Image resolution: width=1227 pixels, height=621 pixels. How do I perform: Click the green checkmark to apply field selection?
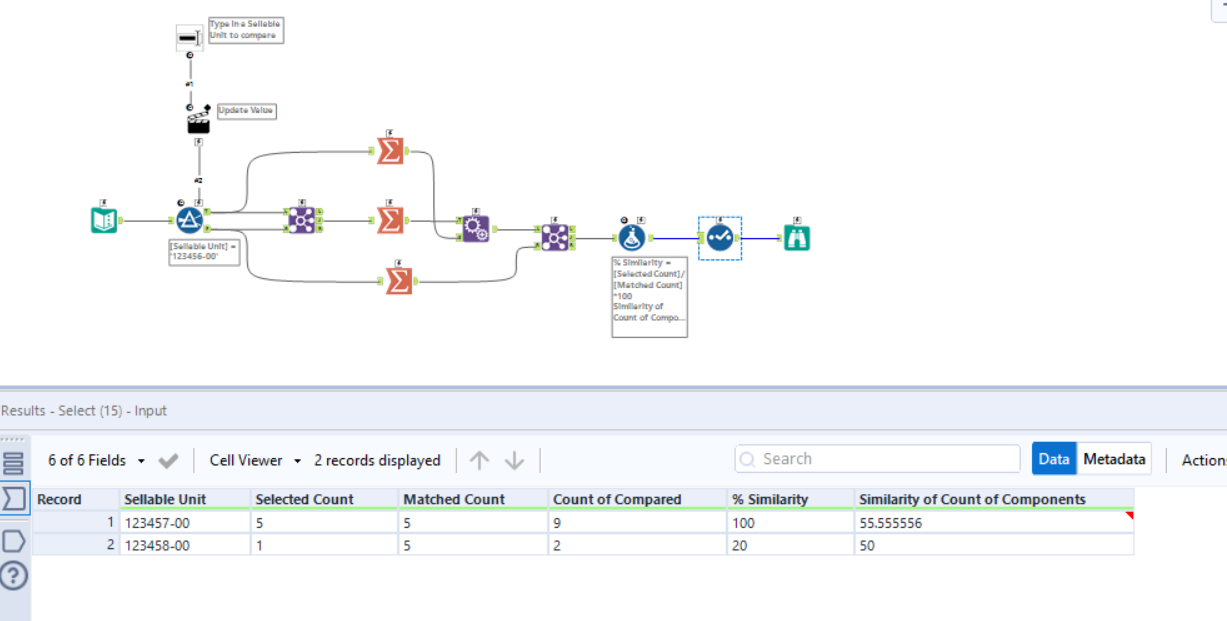coord(168,460)
